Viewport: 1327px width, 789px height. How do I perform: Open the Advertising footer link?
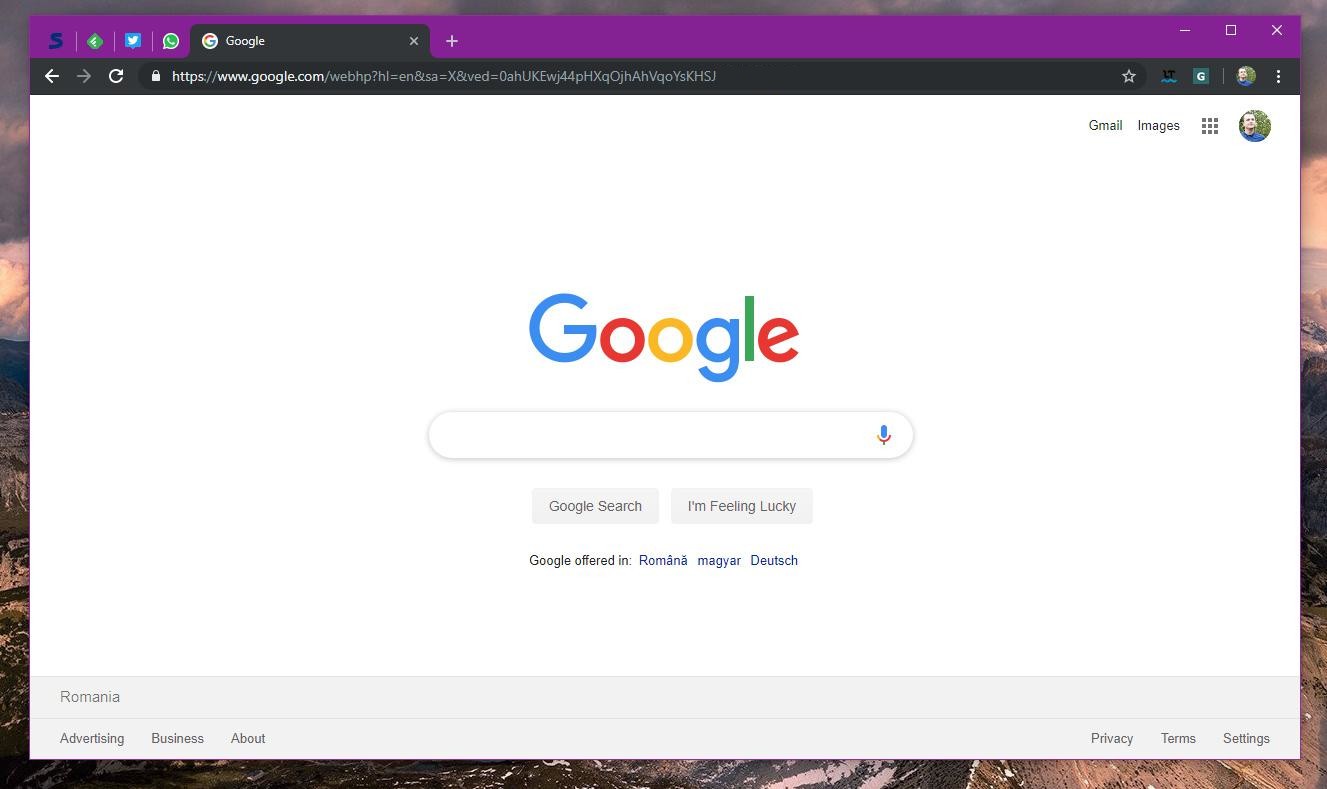click(x=92, y=738)
